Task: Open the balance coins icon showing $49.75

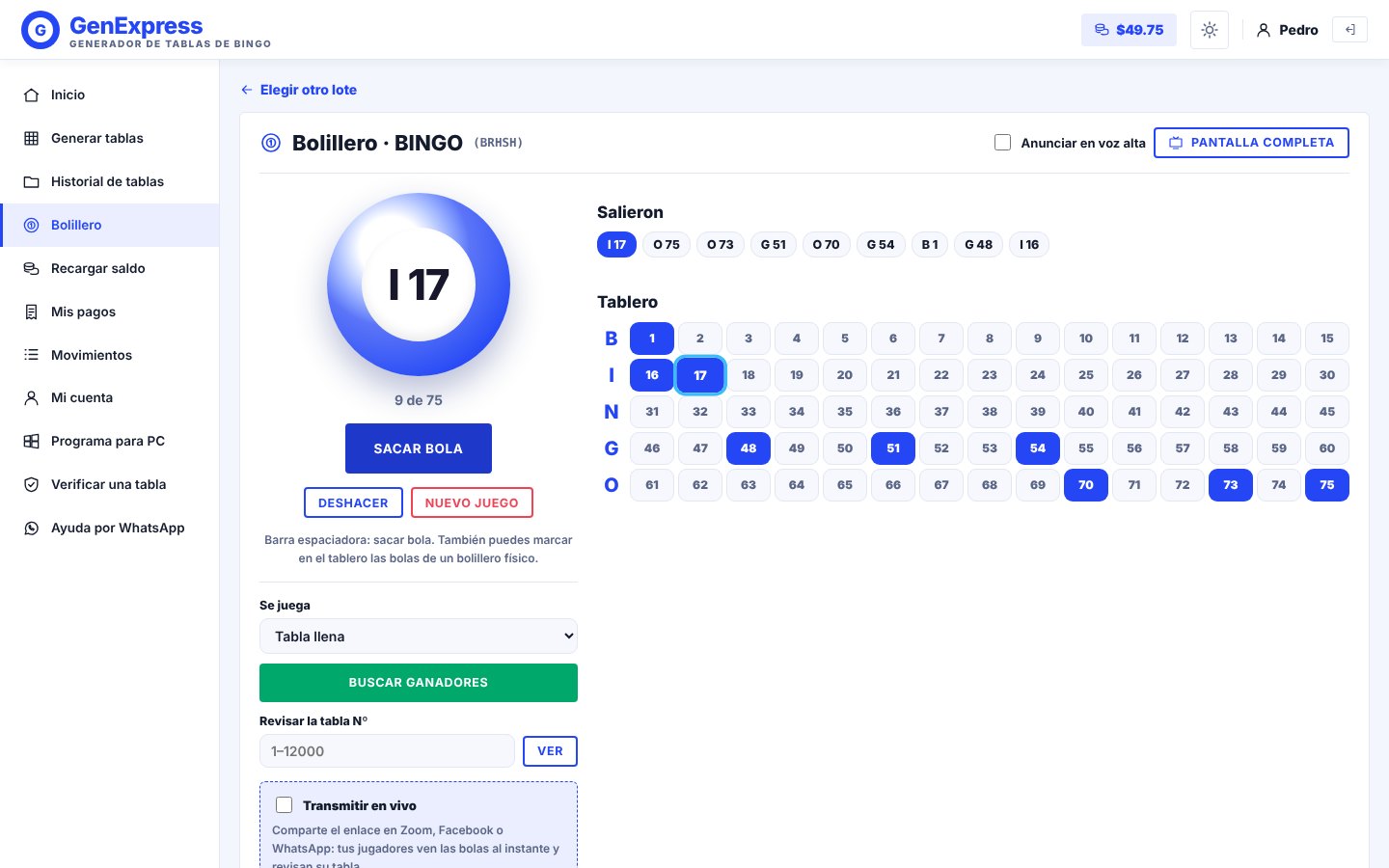Action: click(x=1102, y=30)
